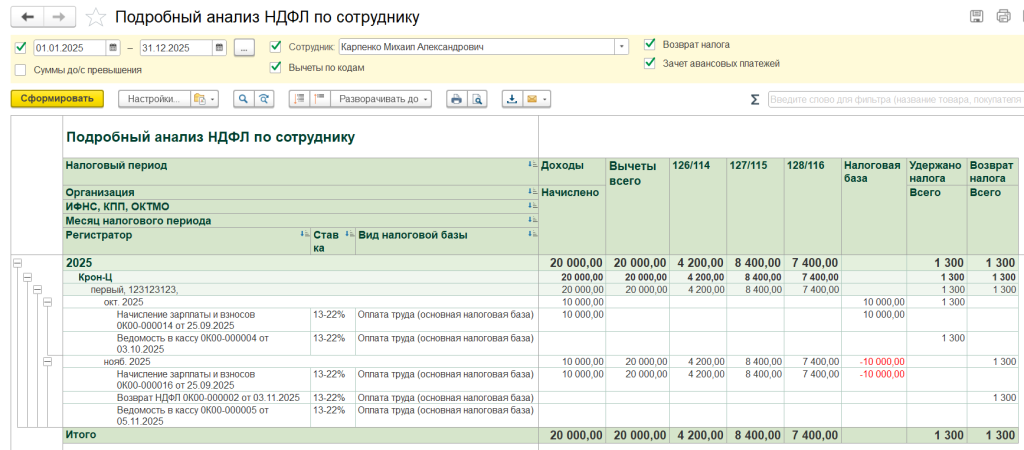Focus the filter word search field
Viewport: 1024px width, 450px height.
coord(895,99)
